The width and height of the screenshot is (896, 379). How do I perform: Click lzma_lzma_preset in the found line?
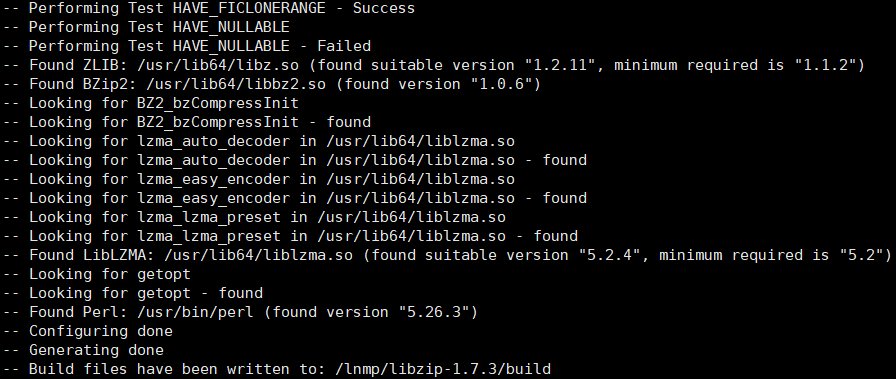209,236
